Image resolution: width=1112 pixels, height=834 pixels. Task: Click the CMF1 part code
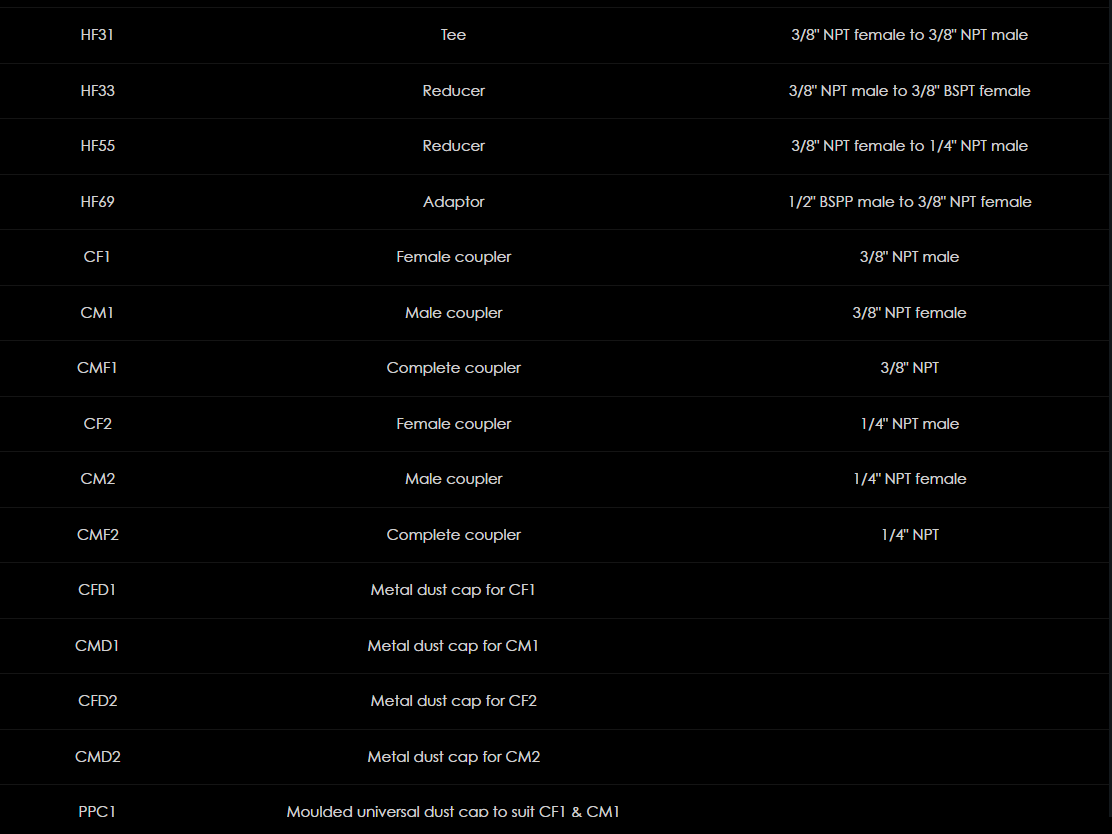pos(97,368)
